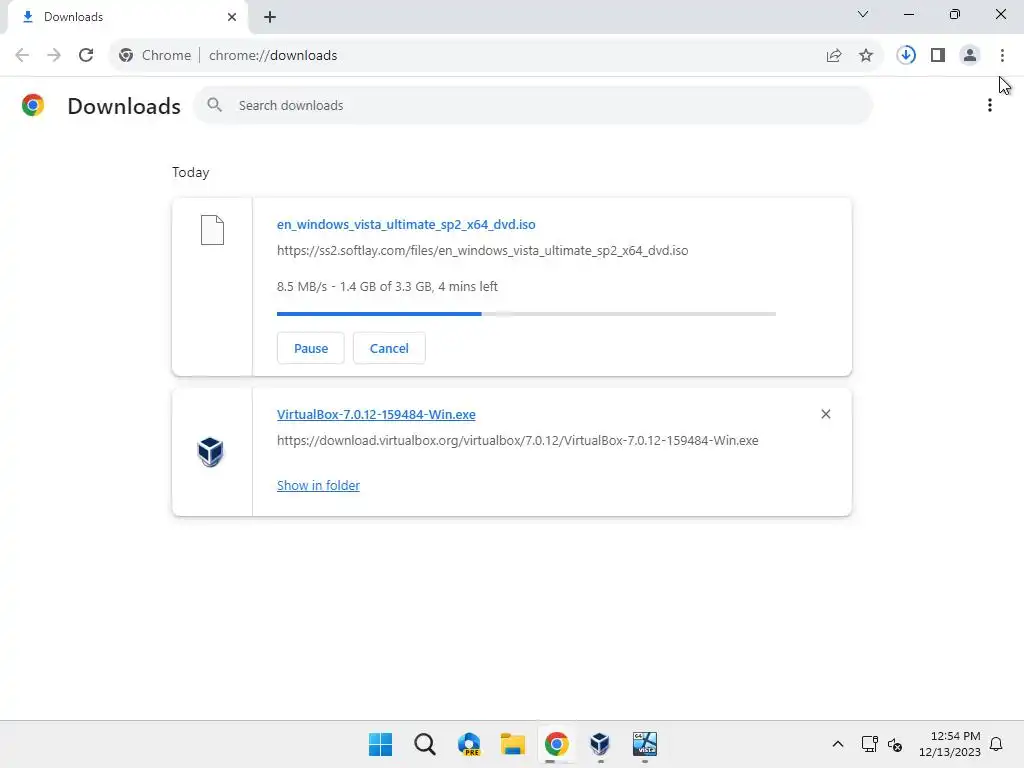Open the downloads bubble icon in toolbar

point(906,56)
